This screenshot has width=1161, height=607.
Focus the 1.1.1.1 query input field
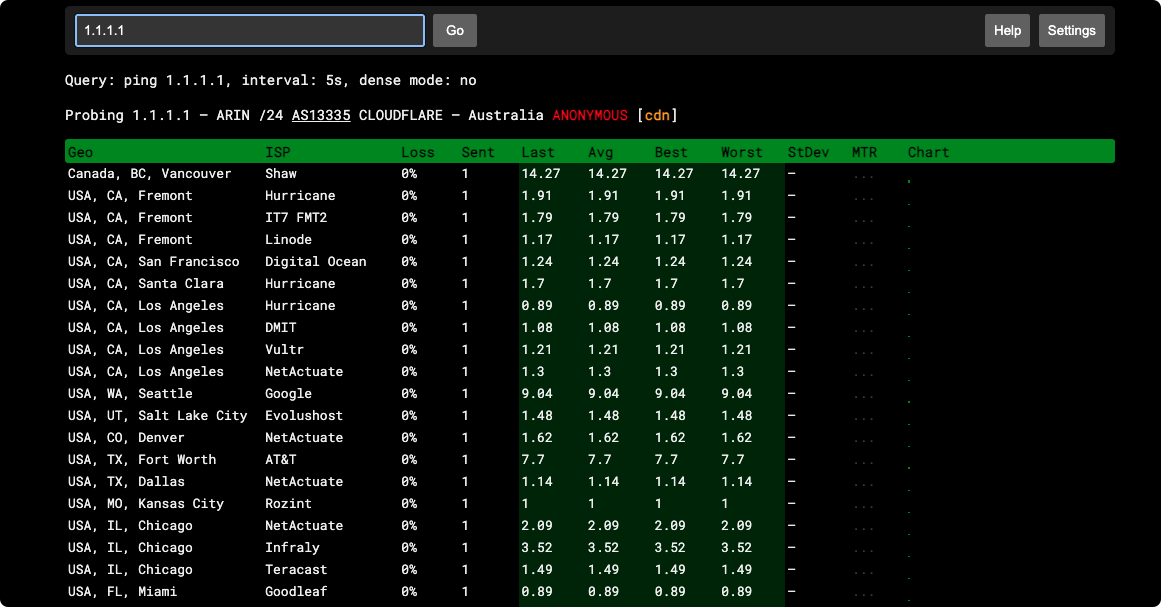pyautogui.click(x=250, y=30)
